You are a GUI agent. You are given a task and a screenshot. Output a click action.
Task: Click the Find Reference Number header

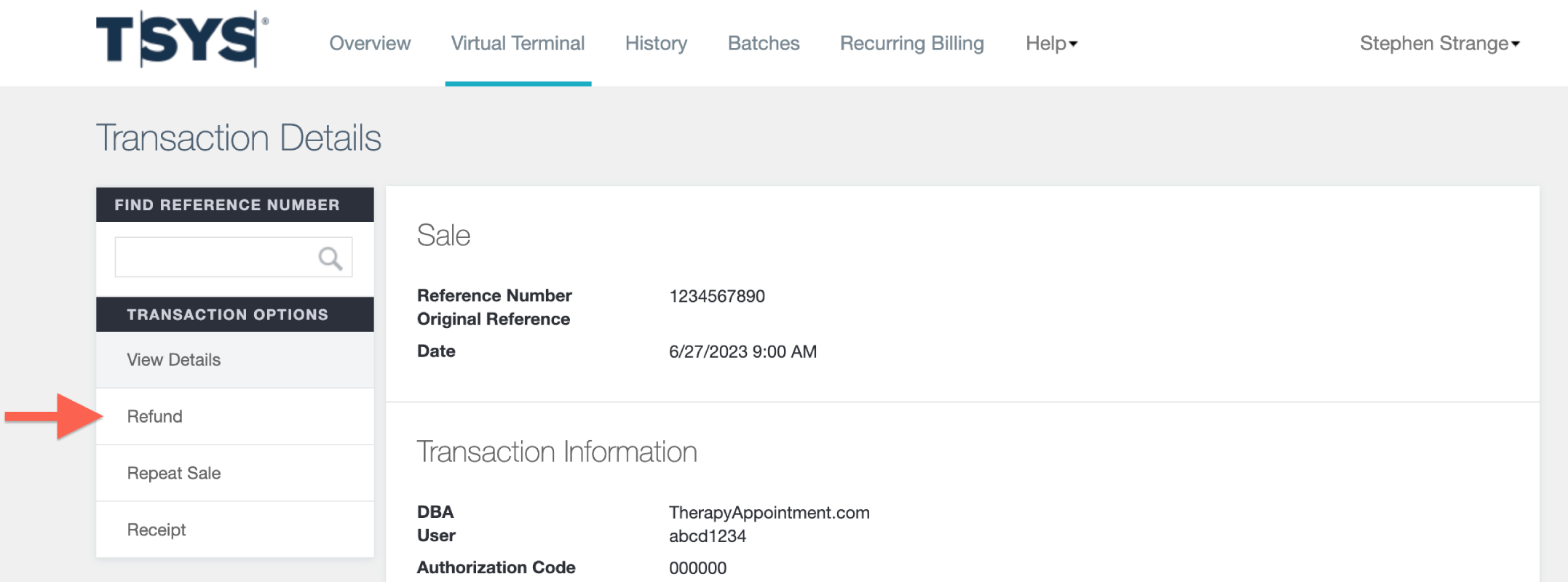(234, 204)
